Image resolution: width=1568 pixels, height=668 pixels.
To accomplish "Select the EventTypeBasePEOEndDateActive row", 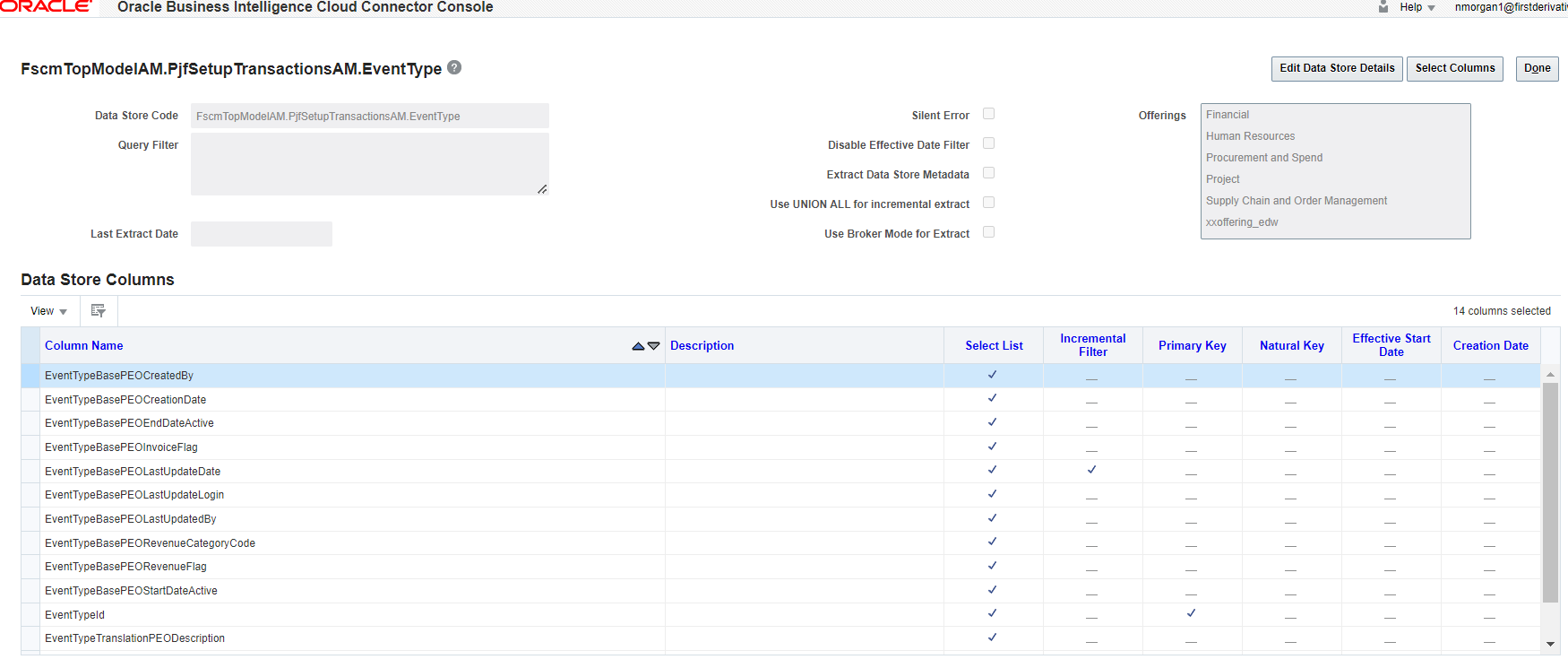I will point(780,423).
